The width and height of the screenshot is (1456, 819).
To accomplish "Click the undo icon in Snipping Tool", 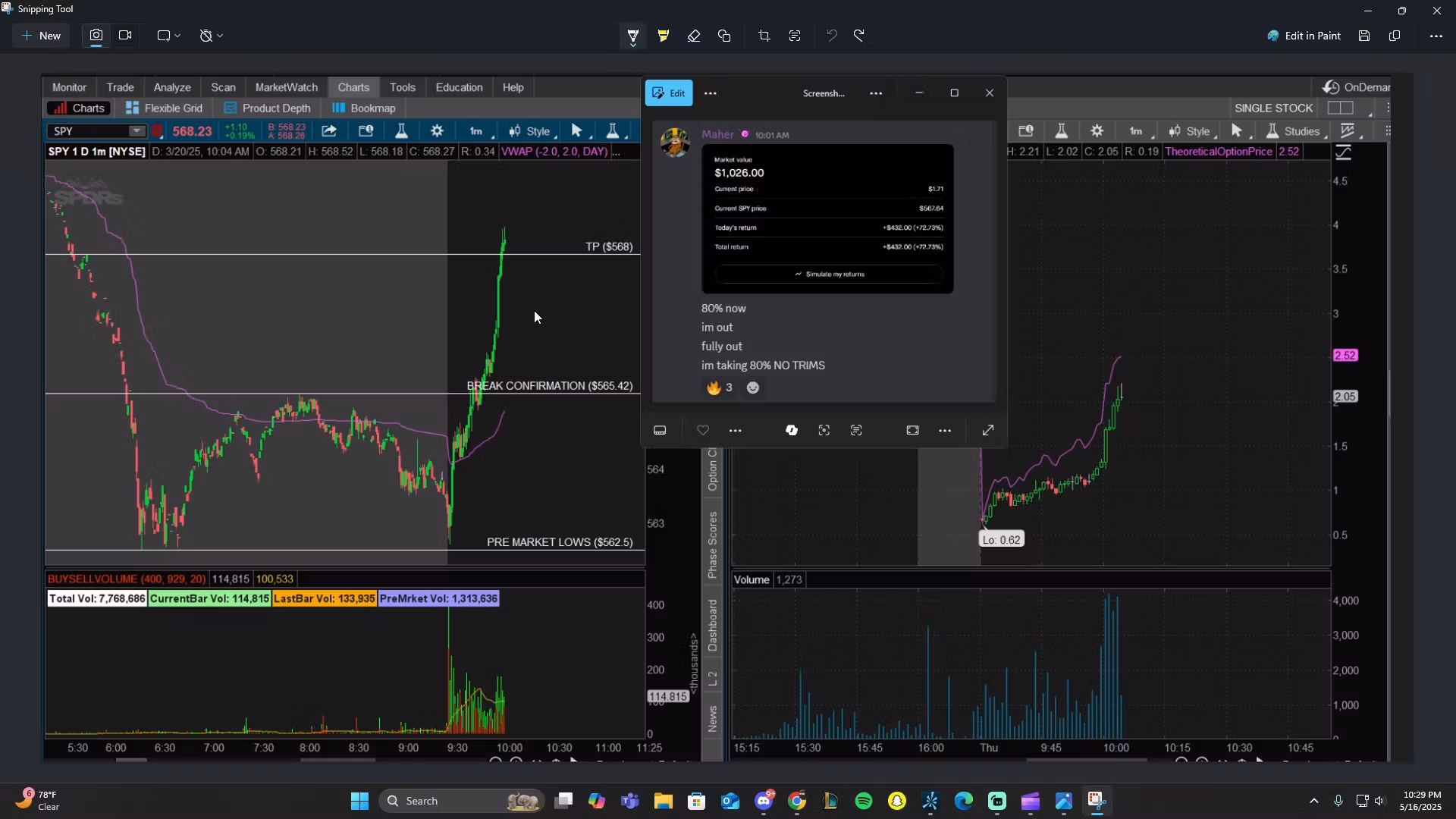I will tap(832, 35).
